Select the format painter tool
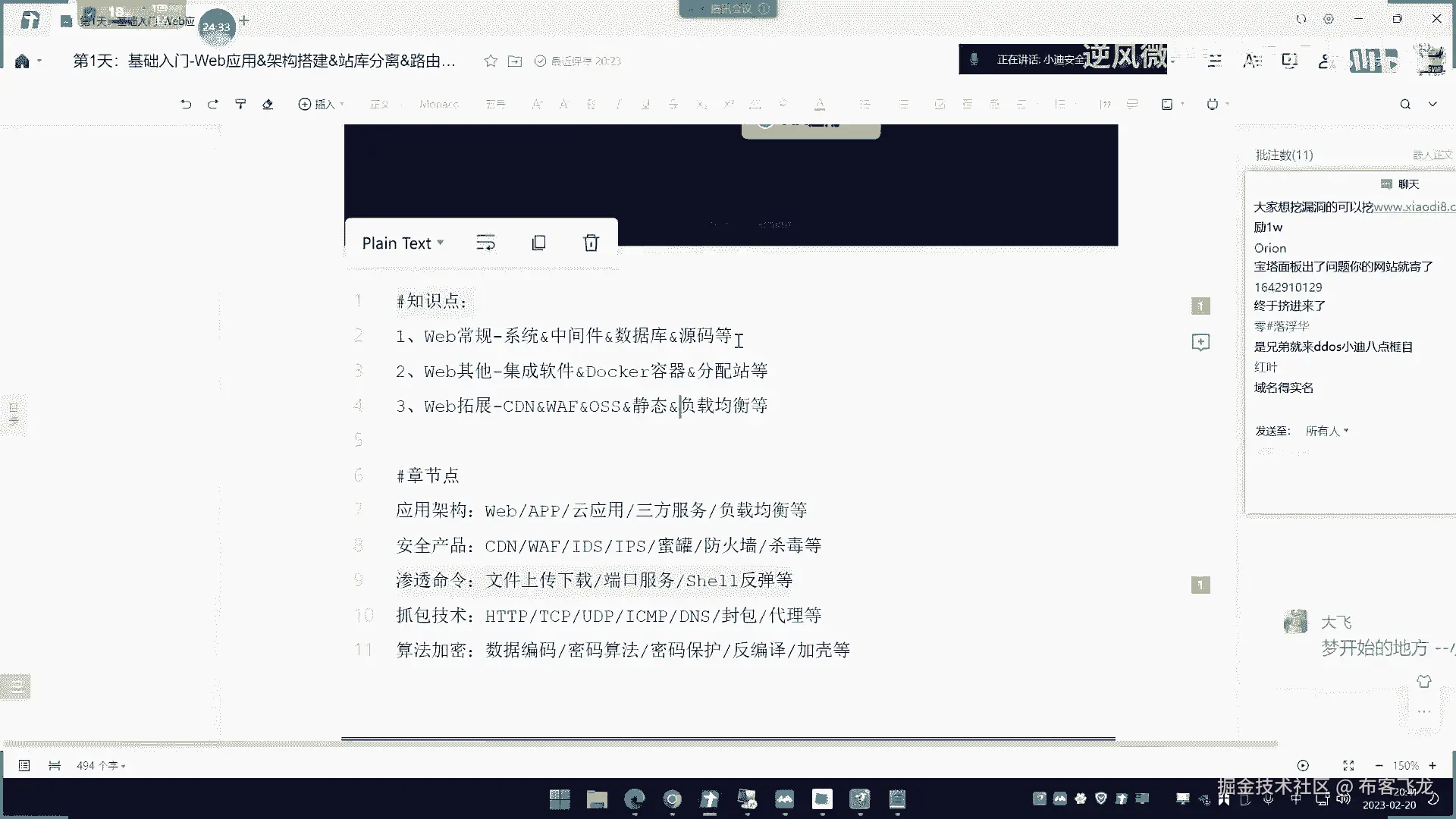The height and width of the screenshot is (819, 1456). click(240, 104)
